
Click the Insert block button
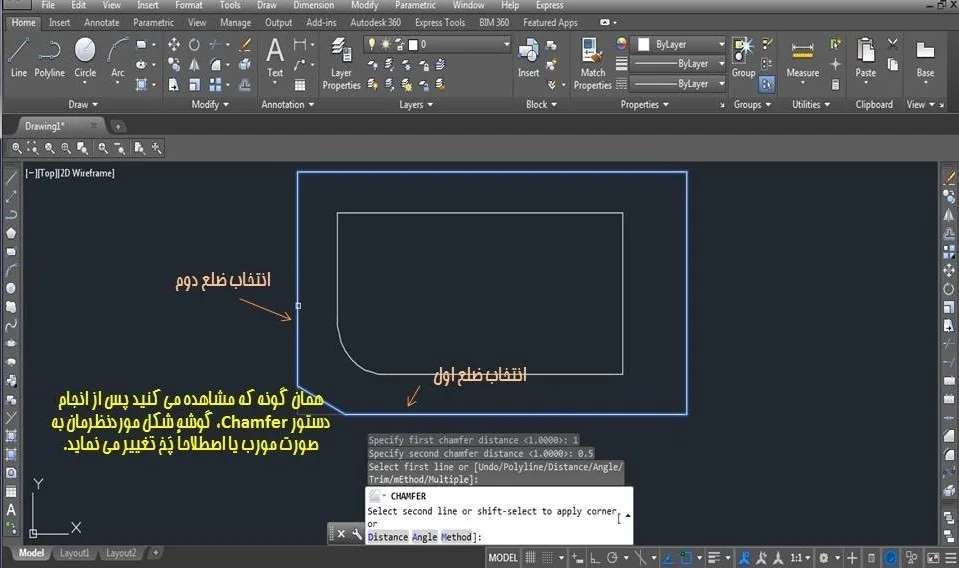(x=528, y=57)
